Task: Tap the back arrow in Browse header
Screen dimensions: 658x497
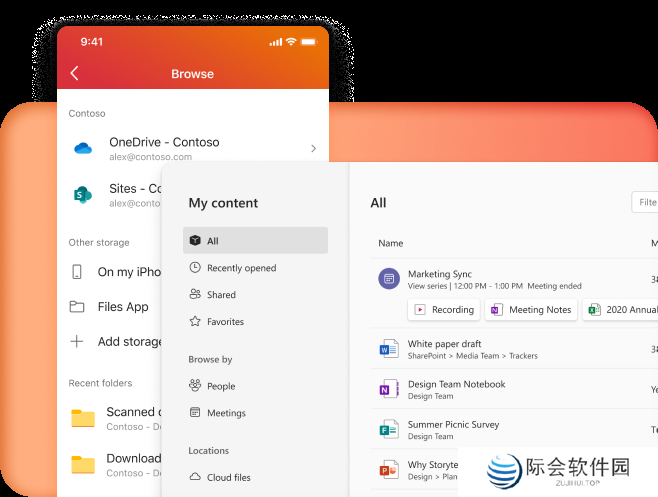Action: click(x=75, y=74)
